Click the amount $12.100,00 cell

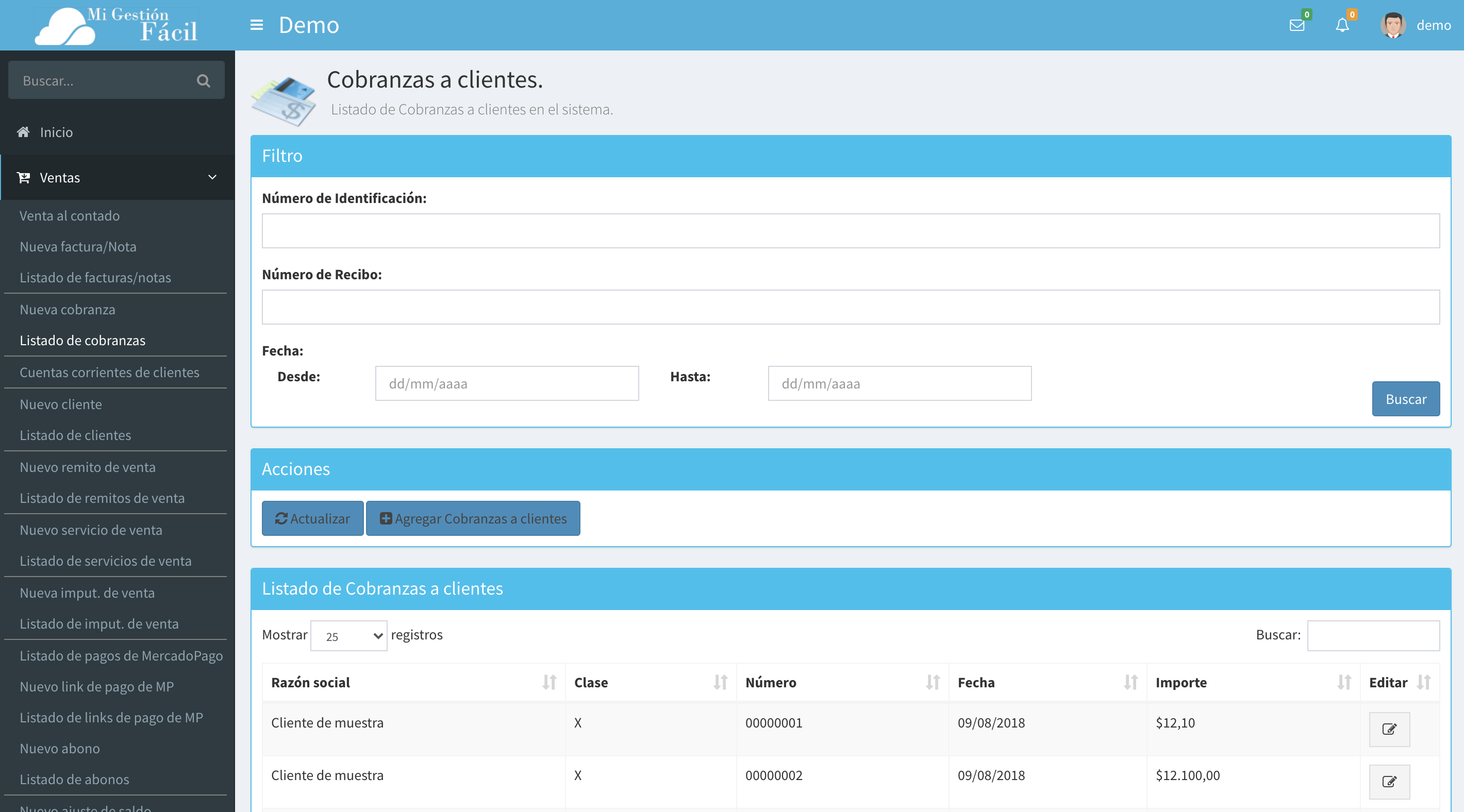(x=1188, y=775)
